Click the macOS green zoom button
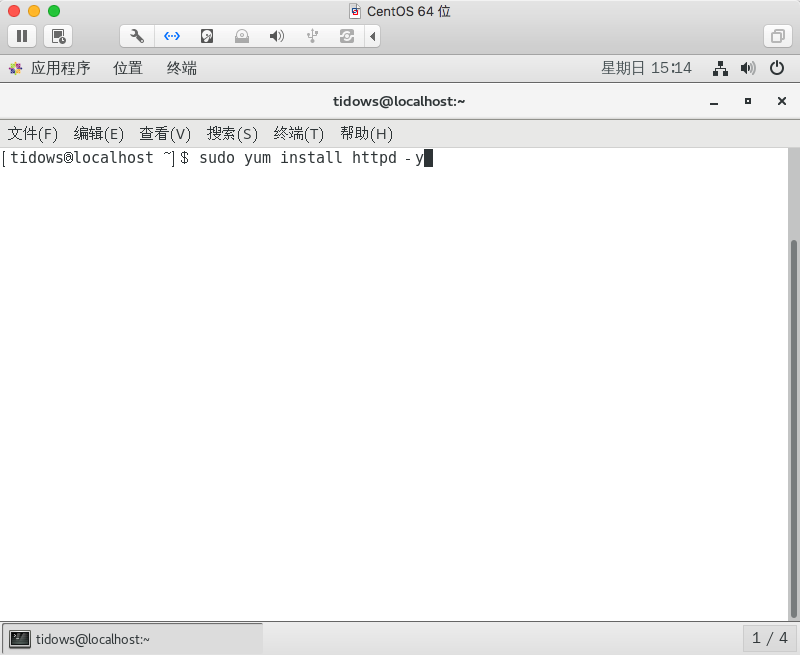 coord(54,11)
